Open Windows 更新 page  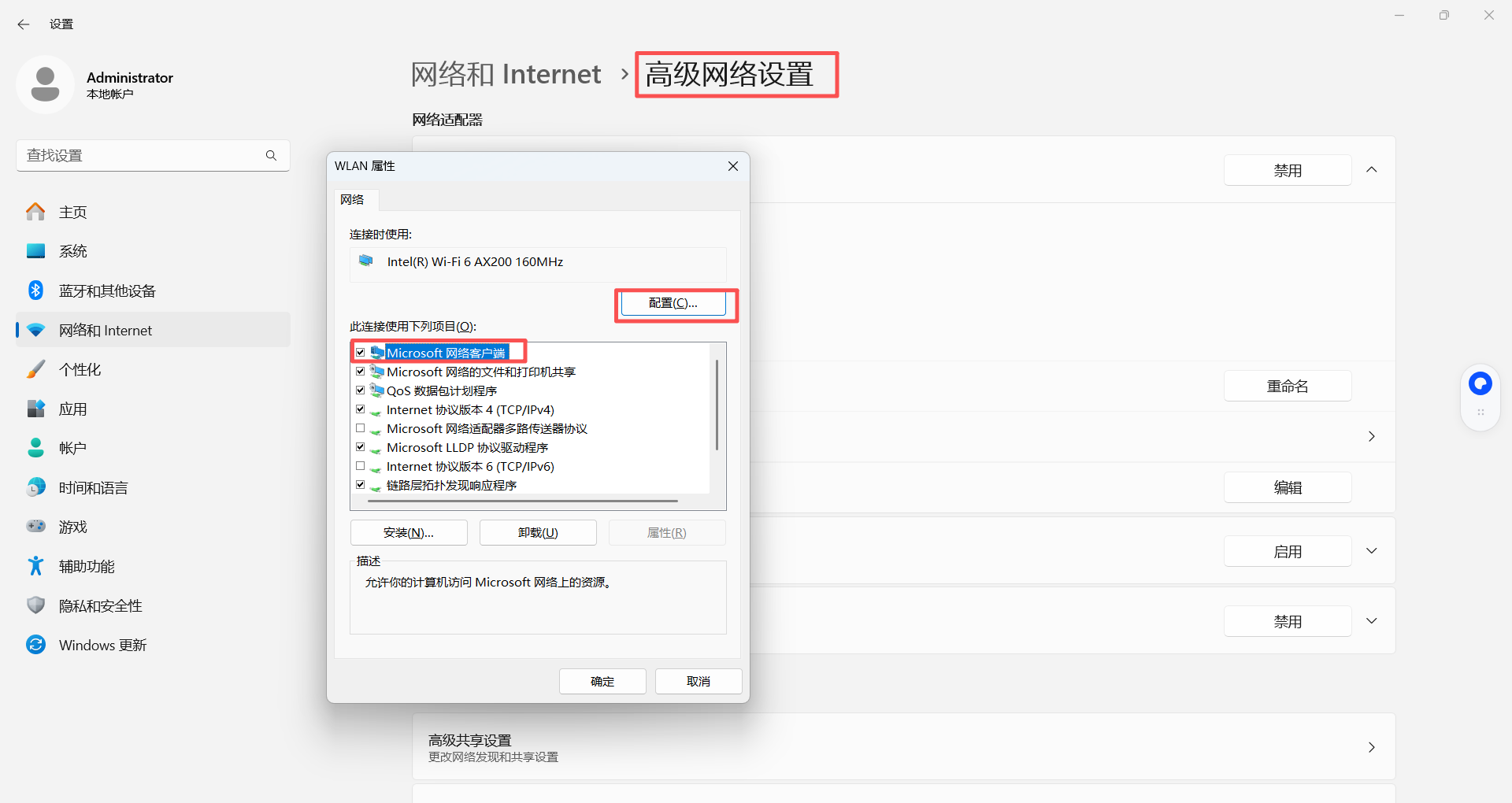[154, 645]
